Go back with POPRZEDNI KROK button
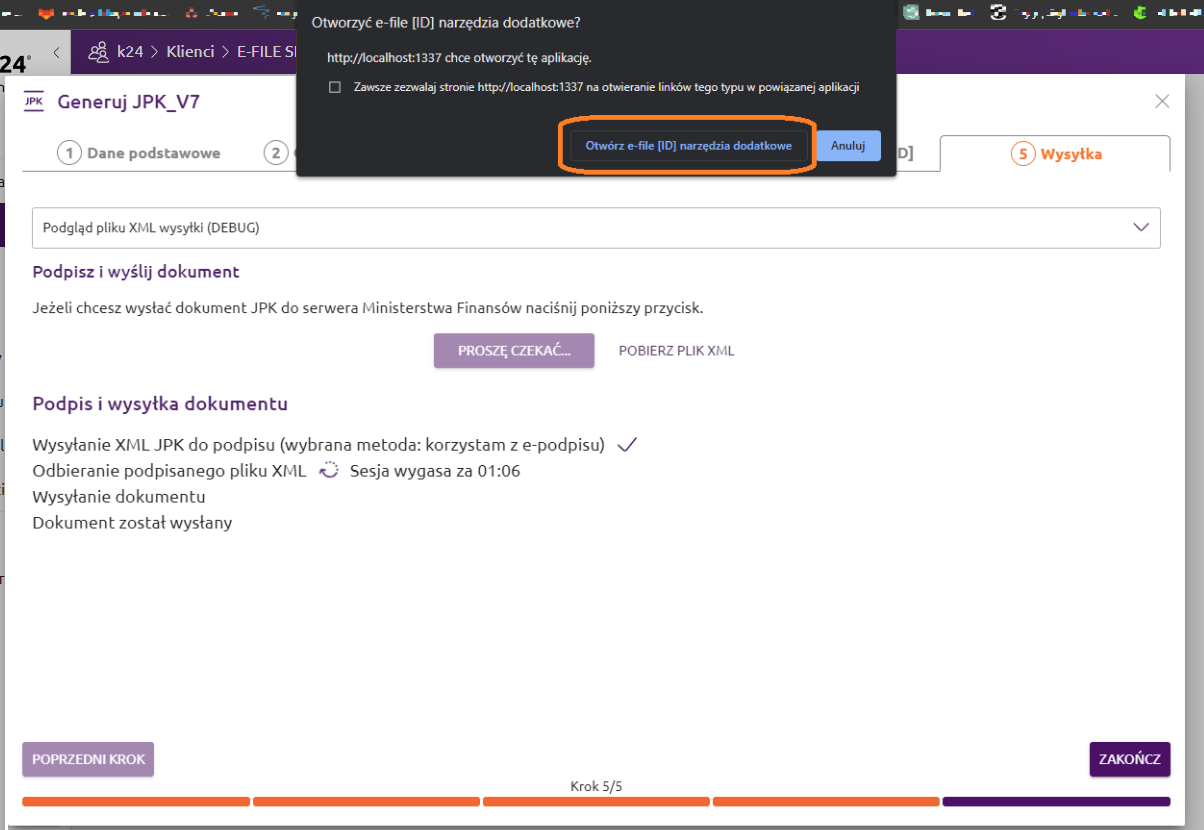 coord(88,759)
